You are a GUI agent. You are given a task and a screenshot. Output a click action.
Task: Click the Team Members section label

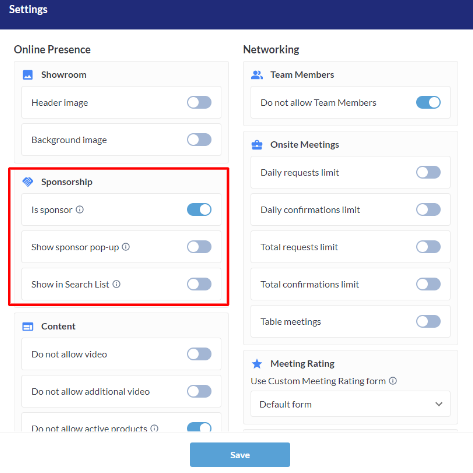(x=302, y=75)
